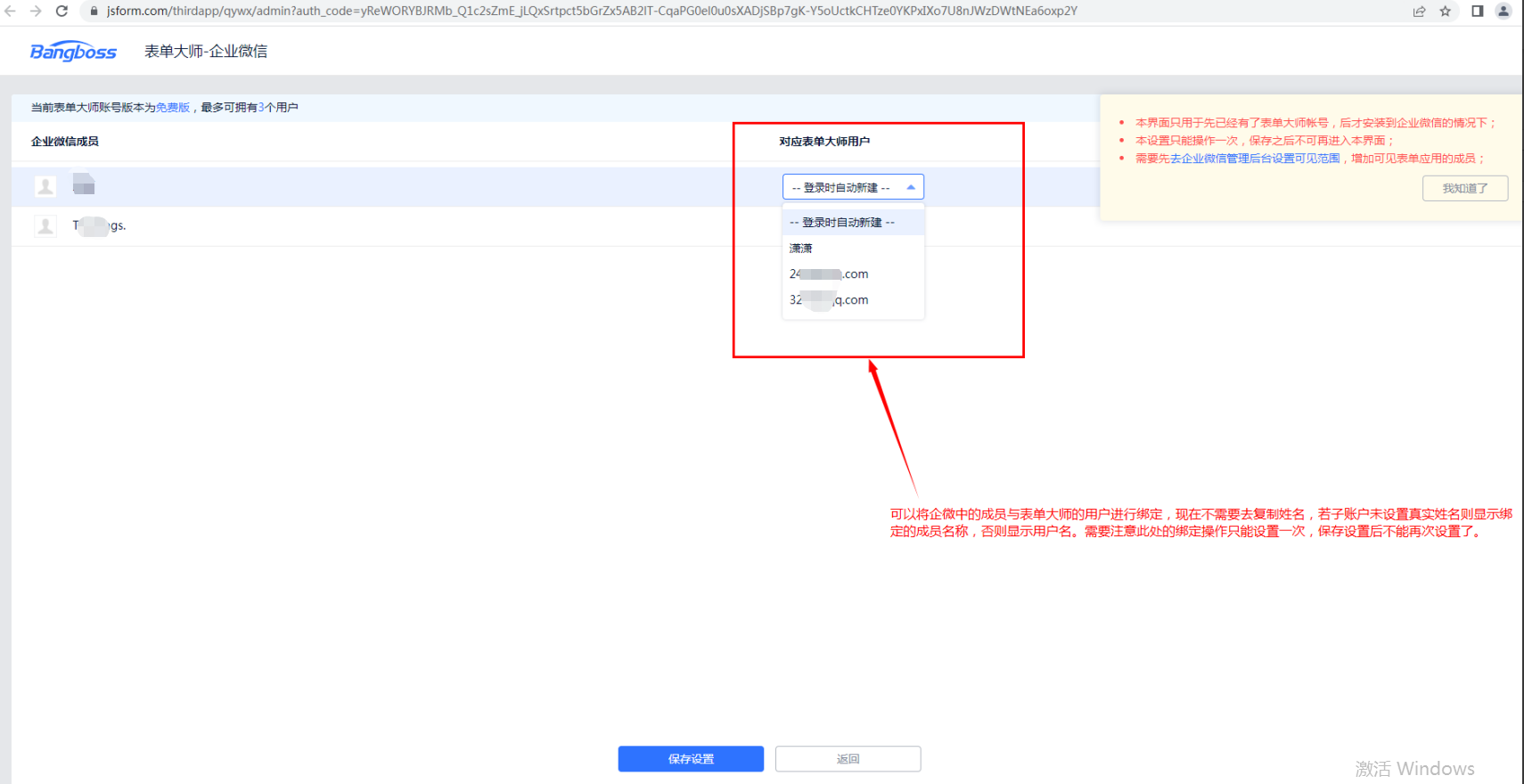Click the second member's avatar icon
This screenshot has width=1524, height=784.
pyautogui.click(x=45, y=226)
